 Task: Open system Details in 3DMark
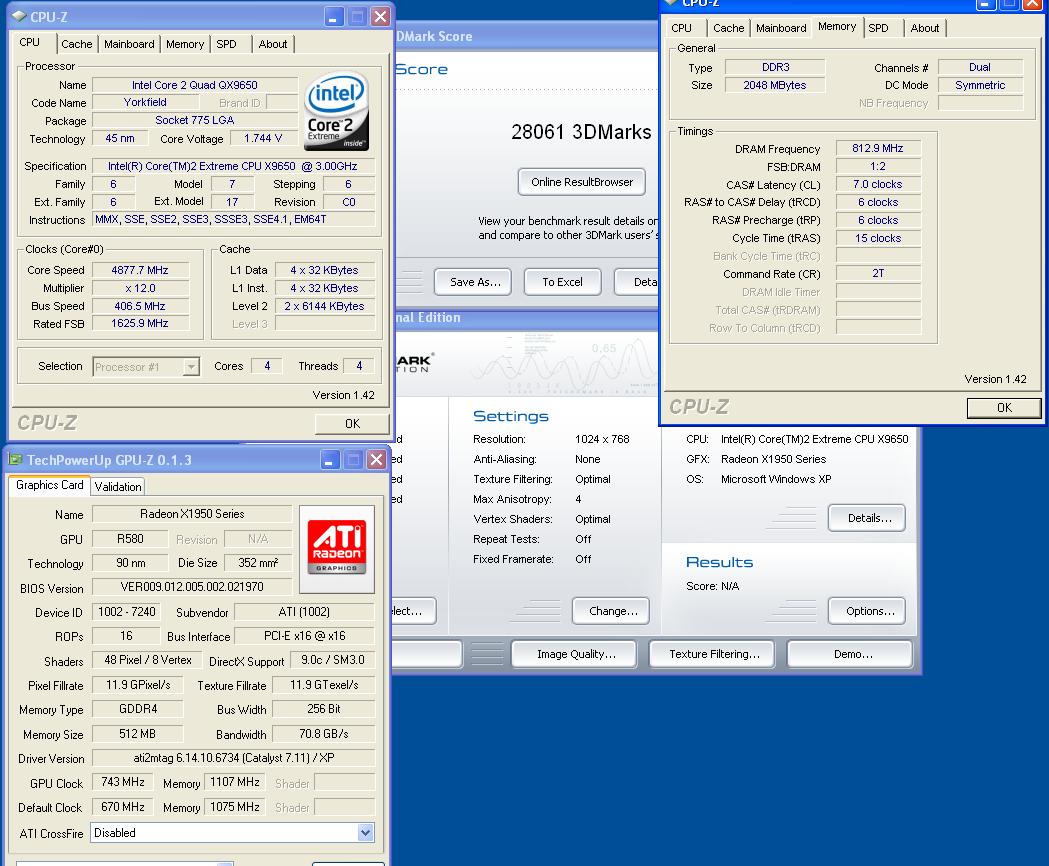[x=866, y=518]
